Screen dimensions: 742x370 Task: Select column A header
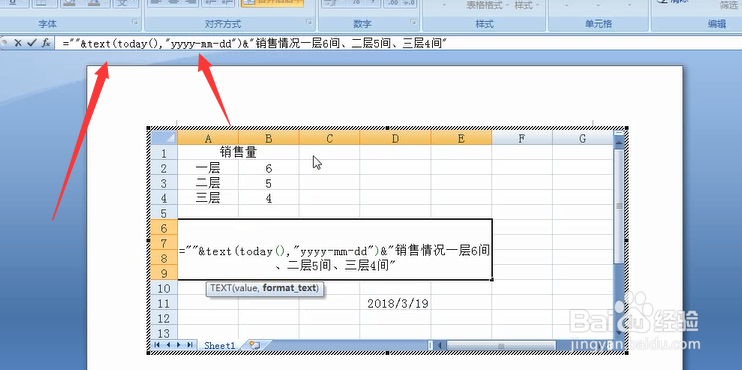208,138
